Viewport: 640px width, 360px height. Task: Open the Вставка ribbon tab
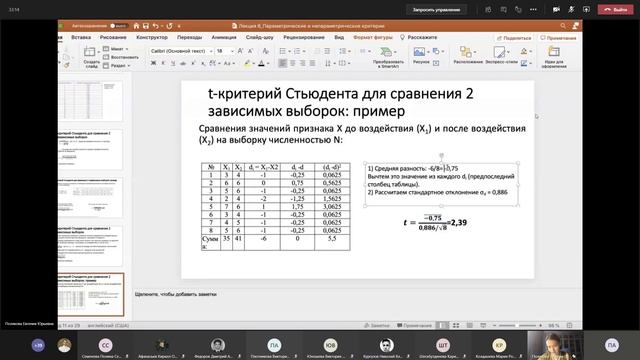pos(81,37)
